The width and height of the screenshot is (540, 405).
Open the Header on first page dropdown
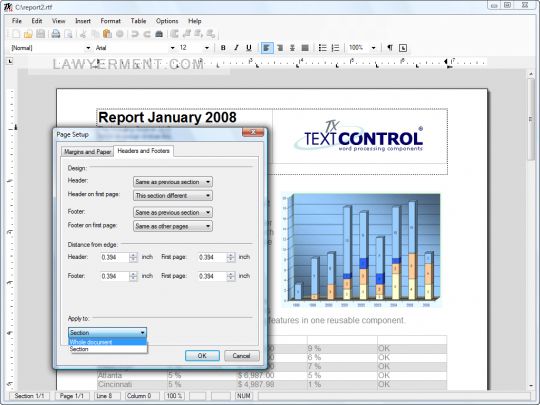tap(173, 196)
